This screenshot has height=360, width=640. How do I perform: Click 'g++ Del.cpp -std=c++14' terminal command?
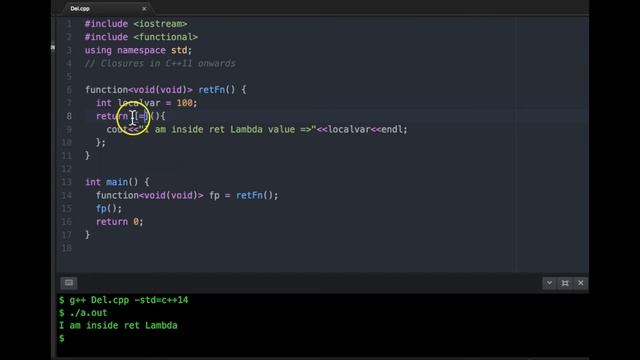coord(129,300)
